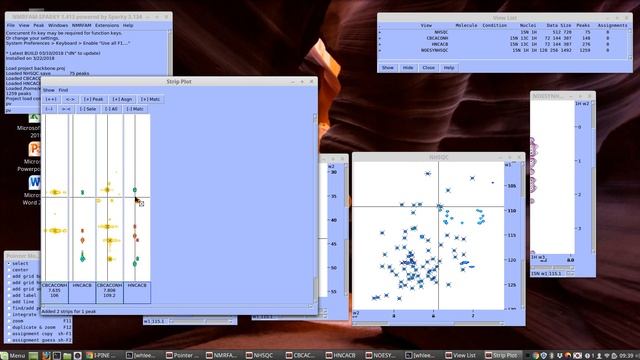The image size is (640, 360).
Task: Click the Chrome icon in system tray
Action: point(536,356)
